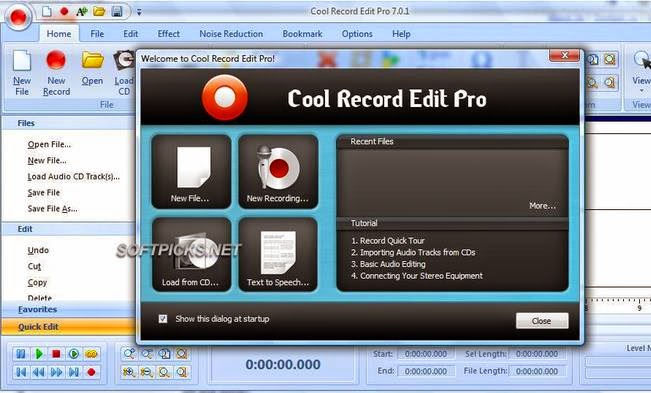Switch to the Options ribbon tab
This screenshot has height=393, width=651.
point(357,34)
